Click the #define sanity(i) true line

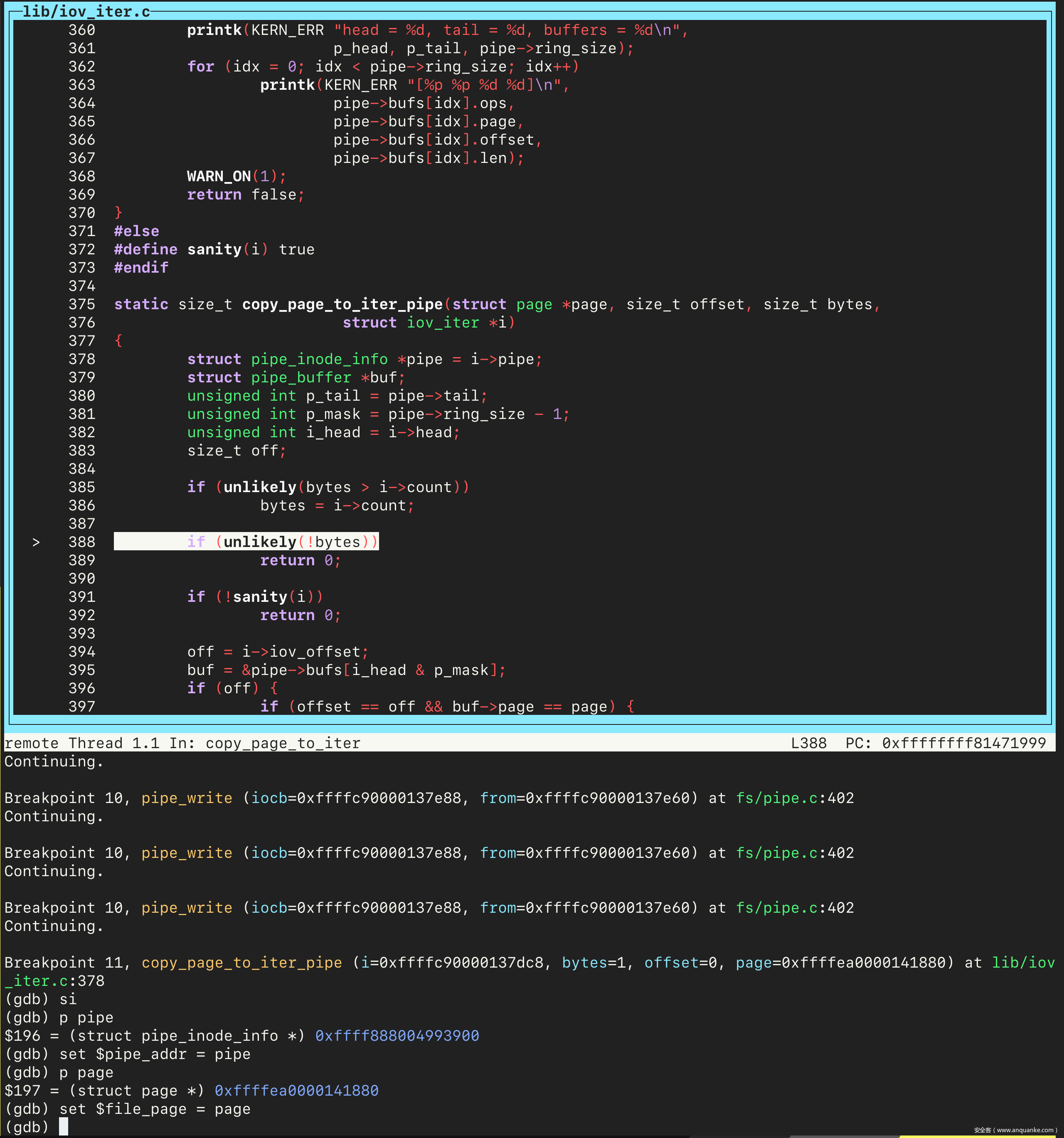pyautogui.click(x=214, y=249)
